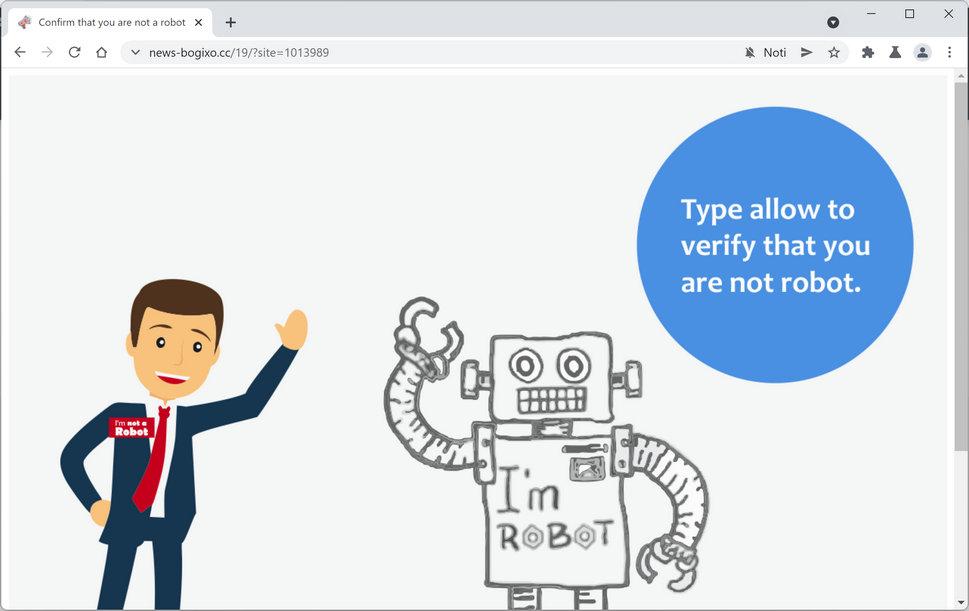
Task: Open the Extensions puzzle-piece icon
Action: coord(866,52)
